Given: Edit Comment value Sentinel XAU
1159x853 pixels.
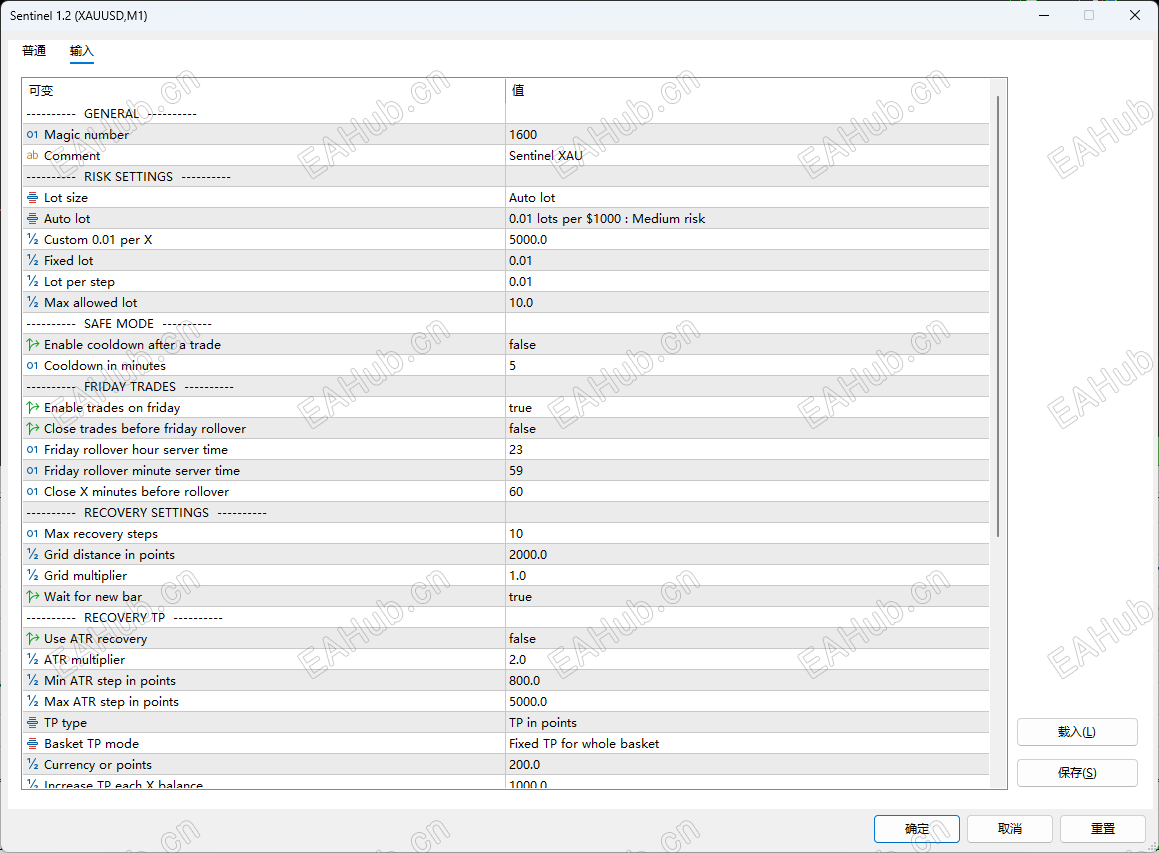Looking at the screenshot, I should pos(747,155).
